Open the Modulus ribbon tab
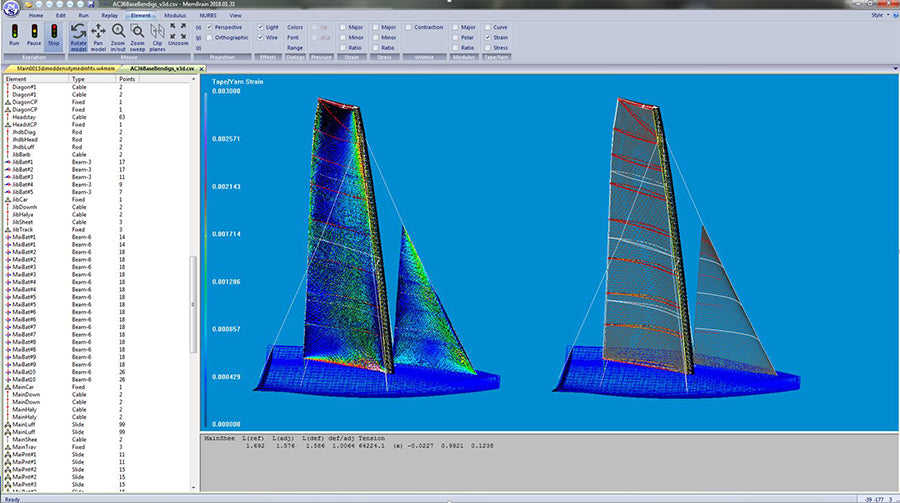The width and height of the screenshot is (900, 503). click(x=176, y=16)
